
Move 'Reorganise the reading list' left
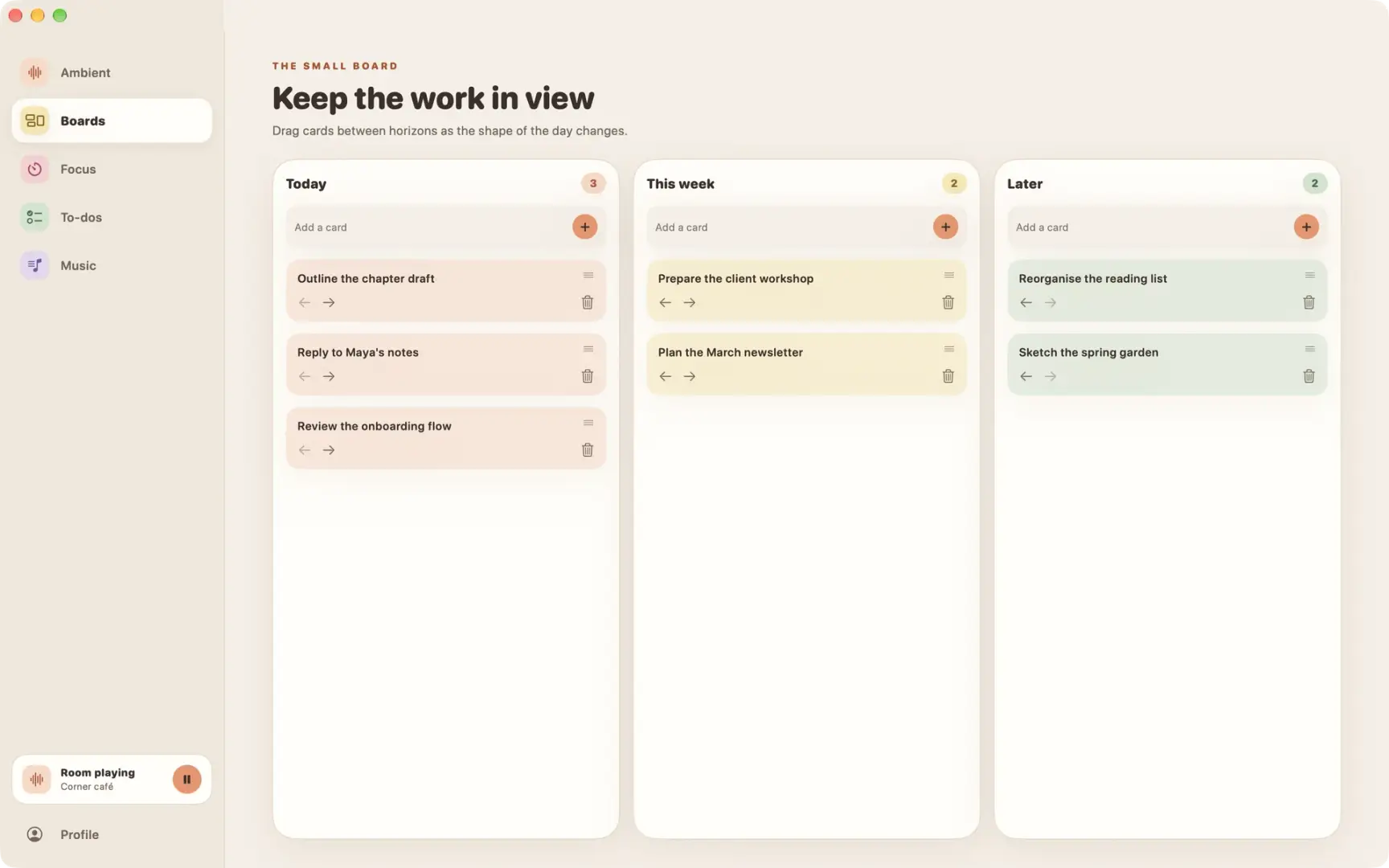(1026, 302)
